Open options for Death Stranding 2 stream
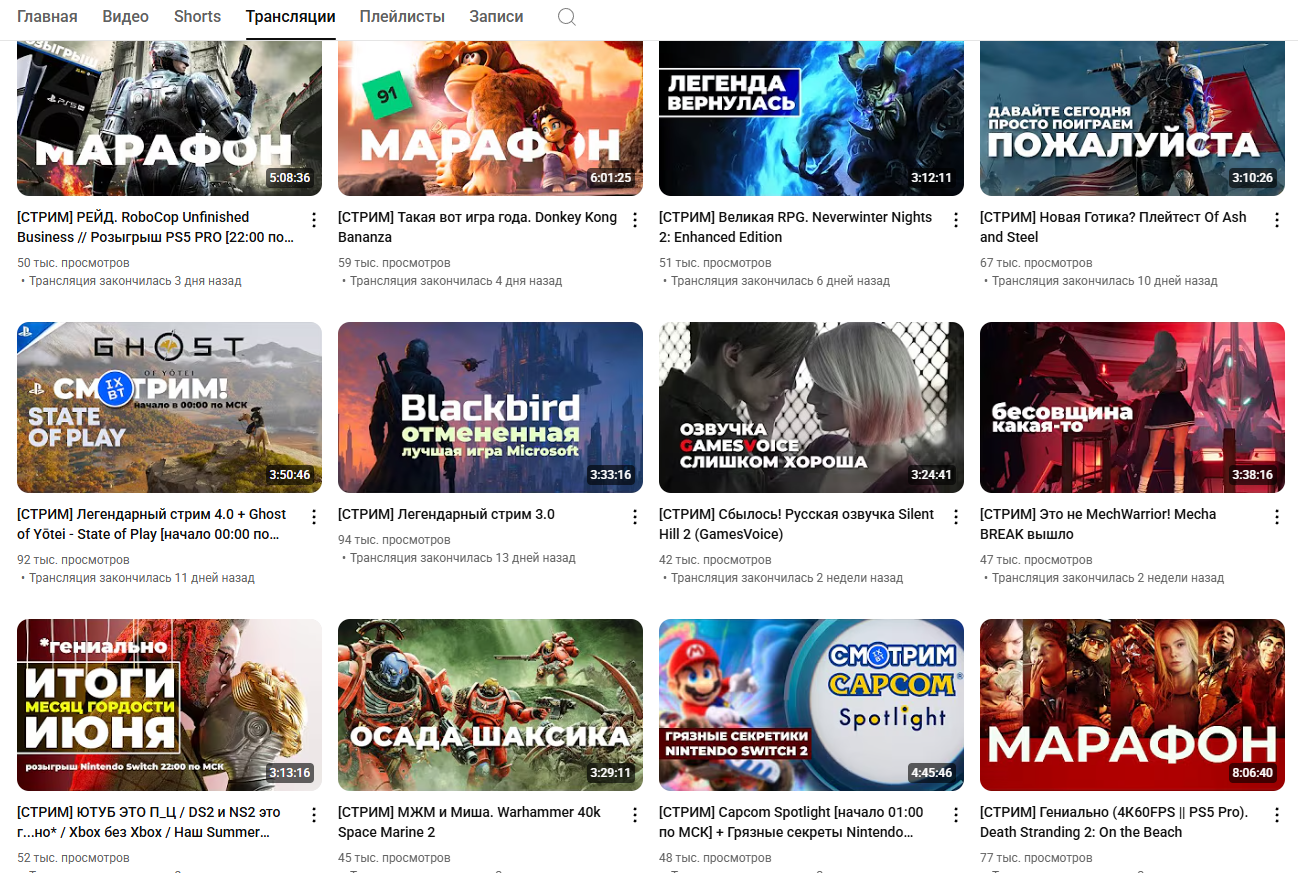Viewport: 1298px width, 873px height. coord(1277,815)
